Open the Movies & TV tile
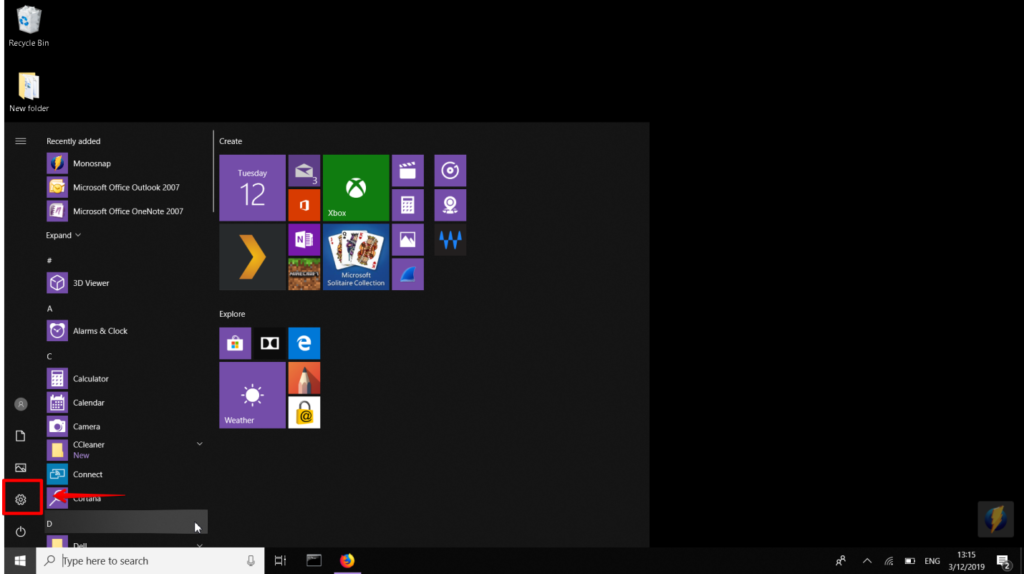 tap(408, 170)
